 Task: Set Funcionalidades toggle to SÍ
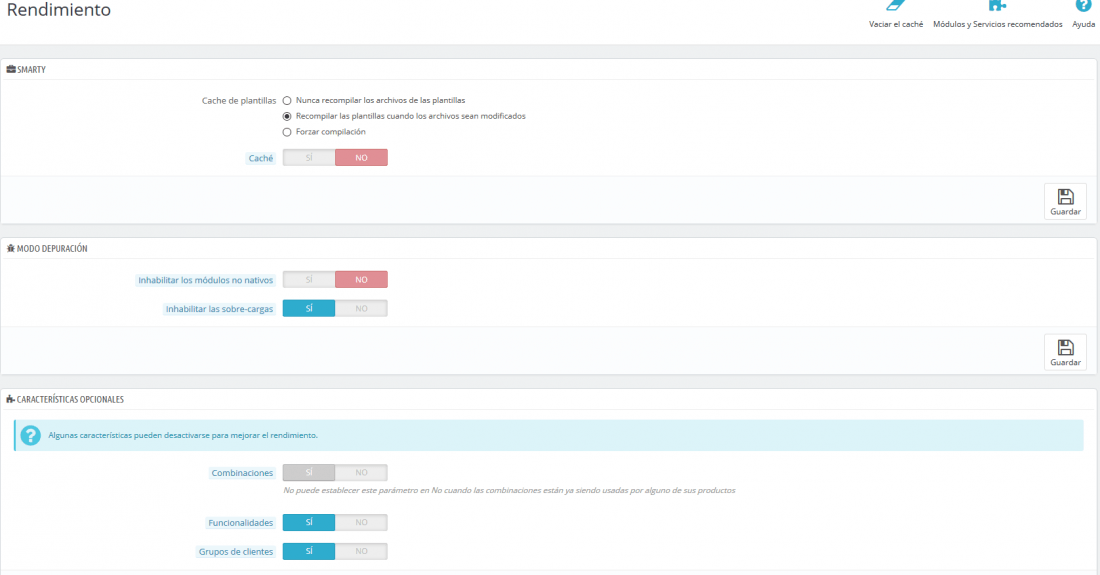coord(309,522)
